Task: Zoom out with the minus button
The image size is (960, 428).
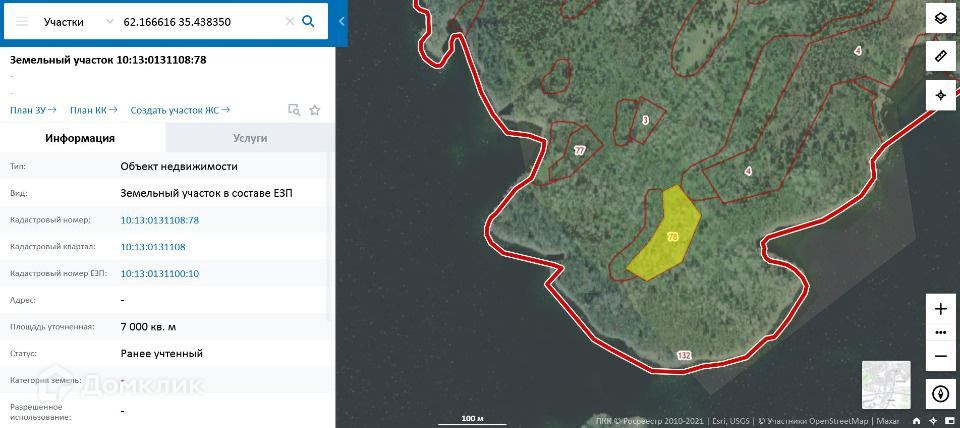Action: (x=941, y=356)
